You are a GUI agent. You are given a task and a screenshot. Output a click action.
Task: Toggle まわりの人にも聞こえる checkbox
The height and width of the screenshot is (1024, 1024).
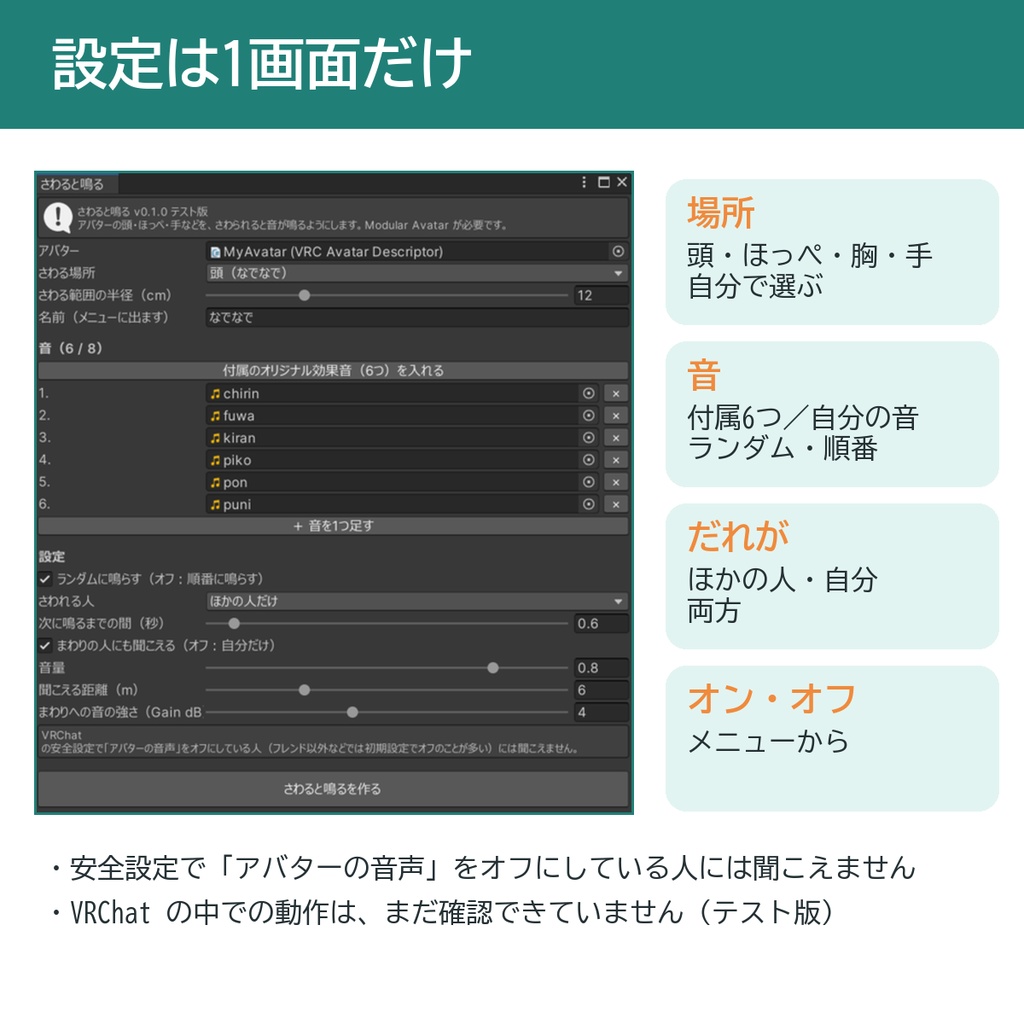(x=45, y=645)
